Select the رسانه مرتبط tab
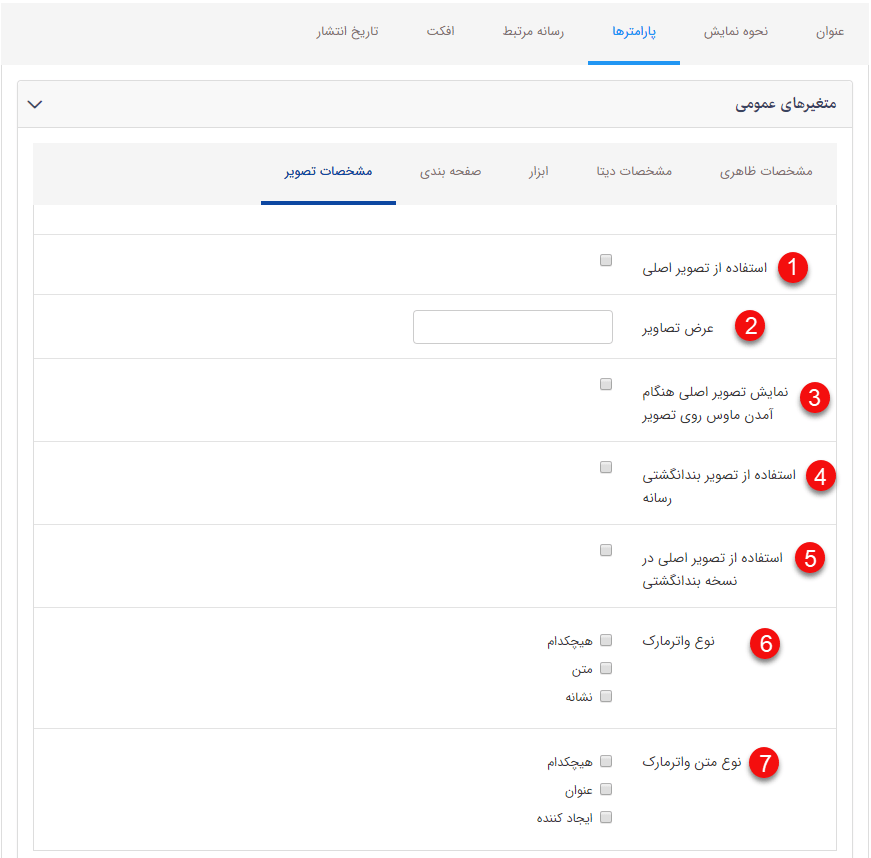Screen dimensions: 871x858 click(x=532, y=31)
